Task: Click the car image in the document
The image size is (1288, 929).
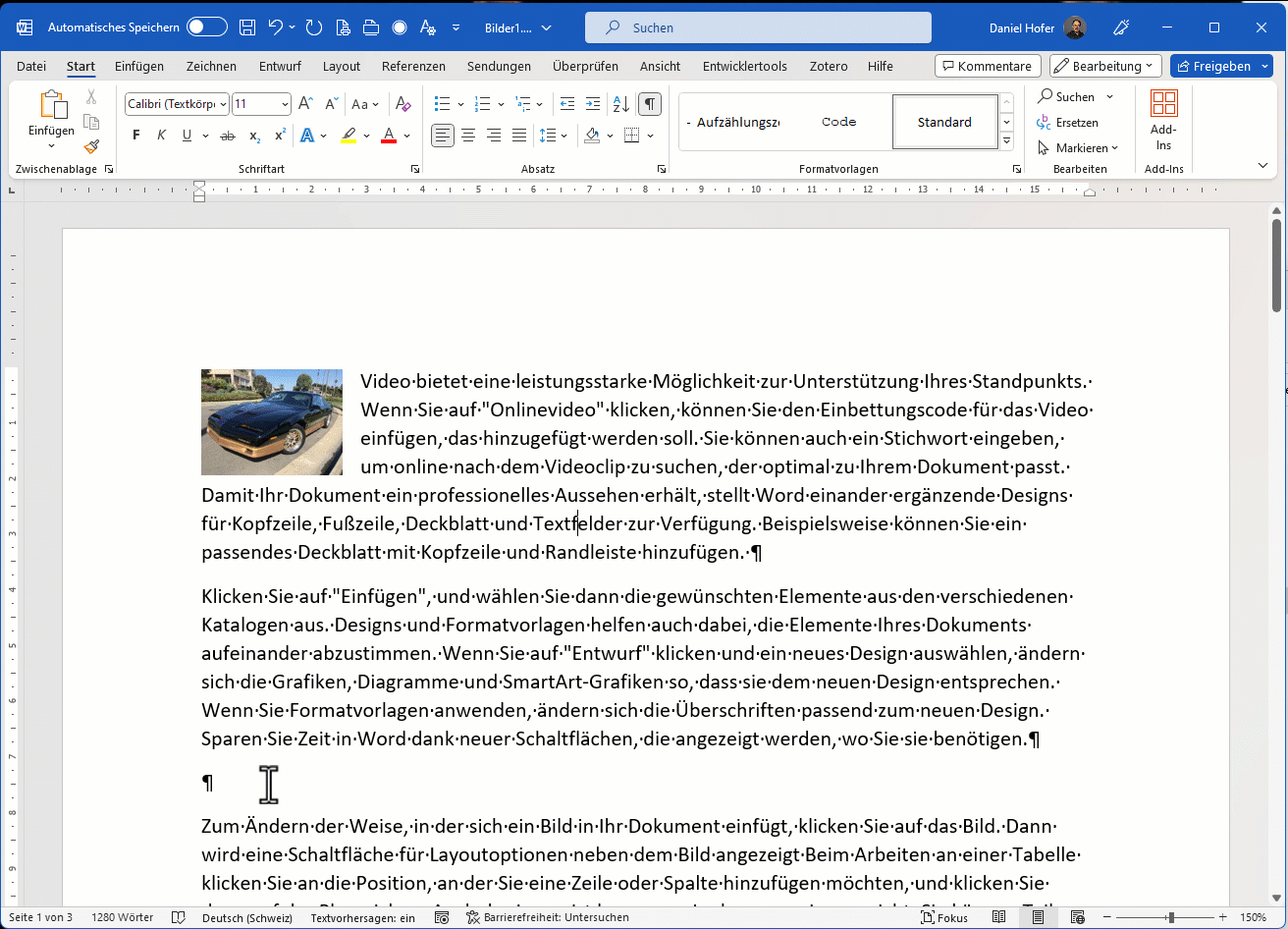Action: point(272,422)
